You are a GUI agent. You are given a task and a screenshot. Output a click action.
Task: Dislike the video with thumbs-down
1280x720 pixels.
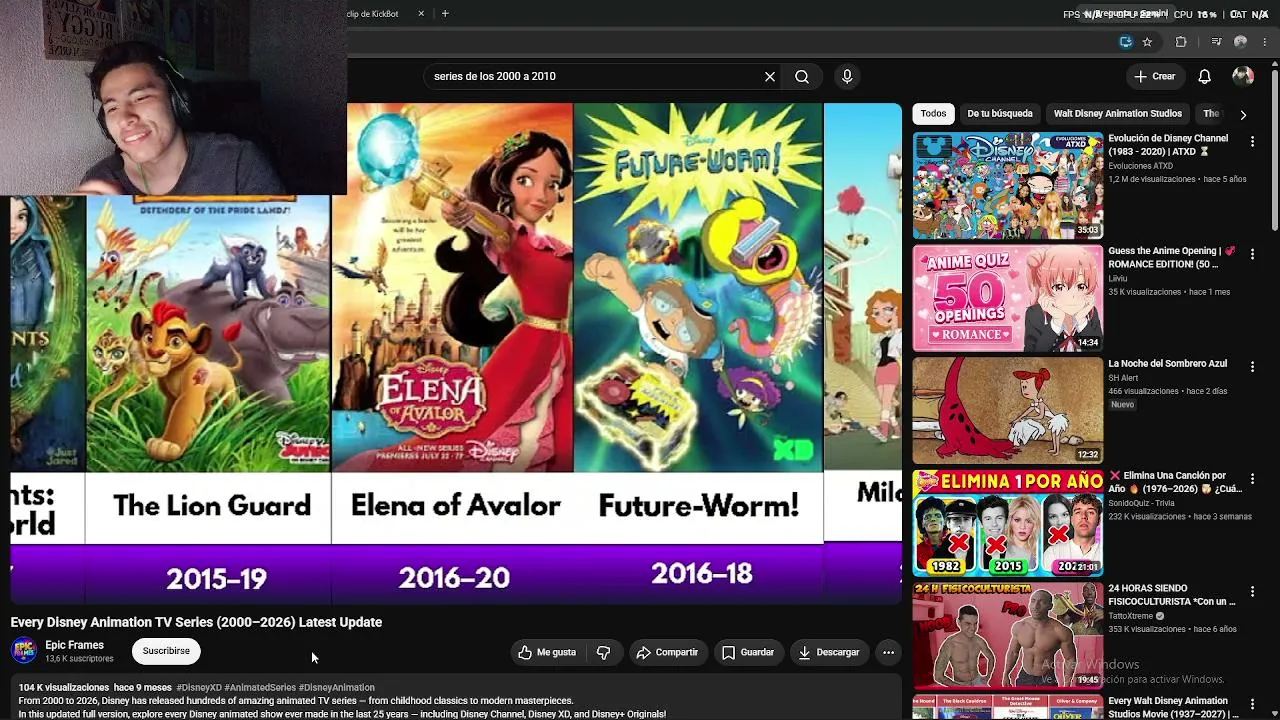tap(603, 652)
